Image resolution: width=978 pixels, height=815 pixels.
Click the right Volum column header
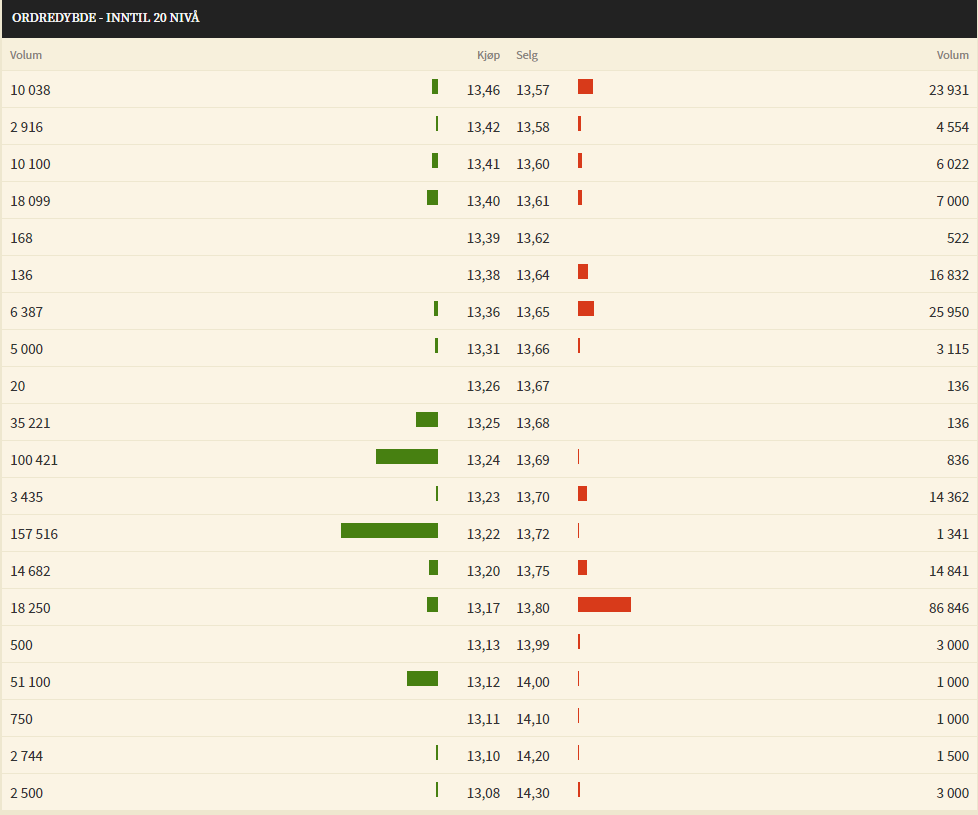point(952,55)
